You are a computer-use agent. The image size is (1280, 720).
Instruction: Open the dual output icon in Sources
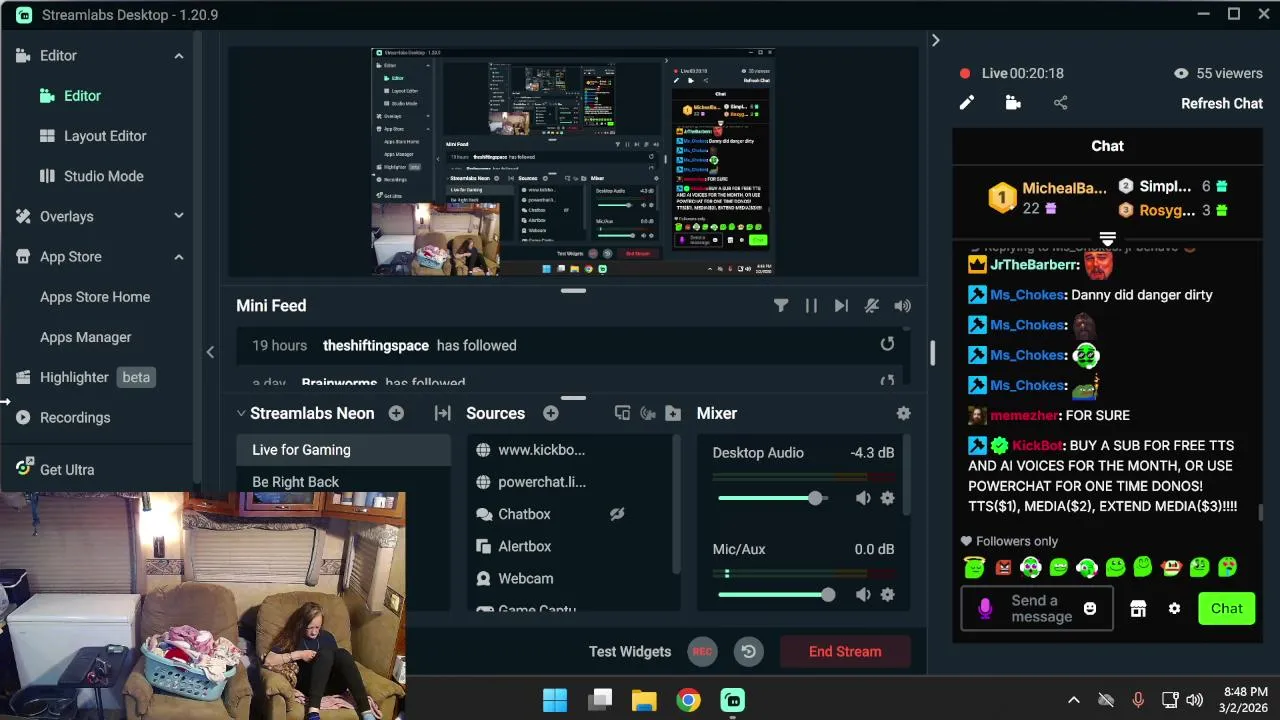622,413
